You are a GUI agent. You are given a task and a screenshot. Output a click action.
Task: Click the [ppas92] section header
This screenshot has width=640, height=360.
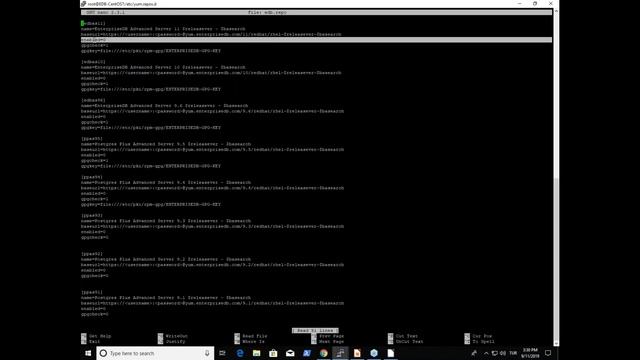[x=92, y=253]
